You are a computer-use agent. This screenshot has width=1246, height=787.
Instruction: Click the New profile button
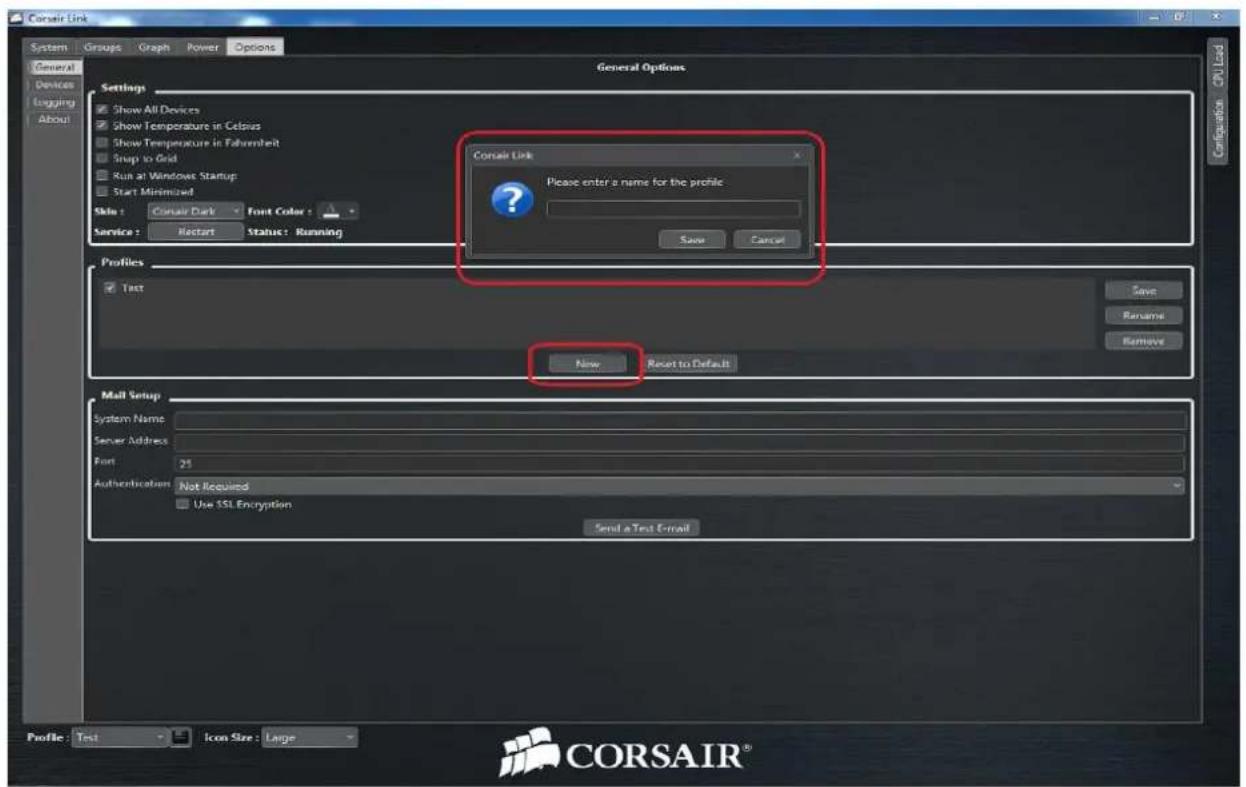(587, 364)
